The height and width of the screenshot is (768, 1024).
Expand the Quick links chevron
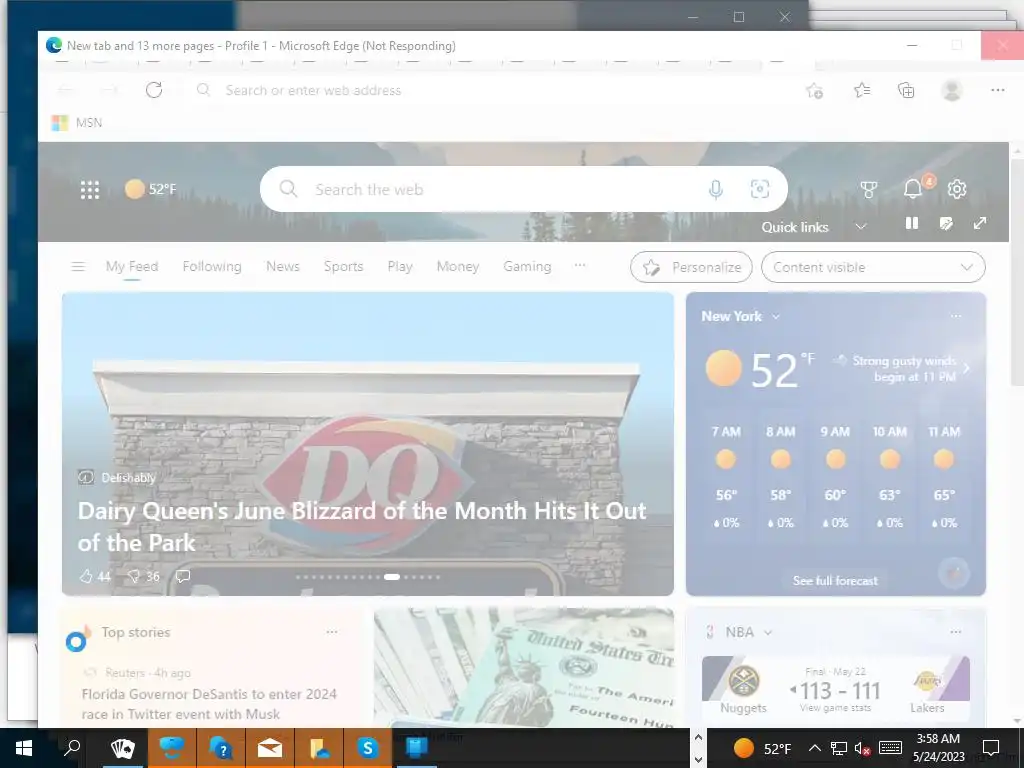pyautogui.click(x=861, y=227)
